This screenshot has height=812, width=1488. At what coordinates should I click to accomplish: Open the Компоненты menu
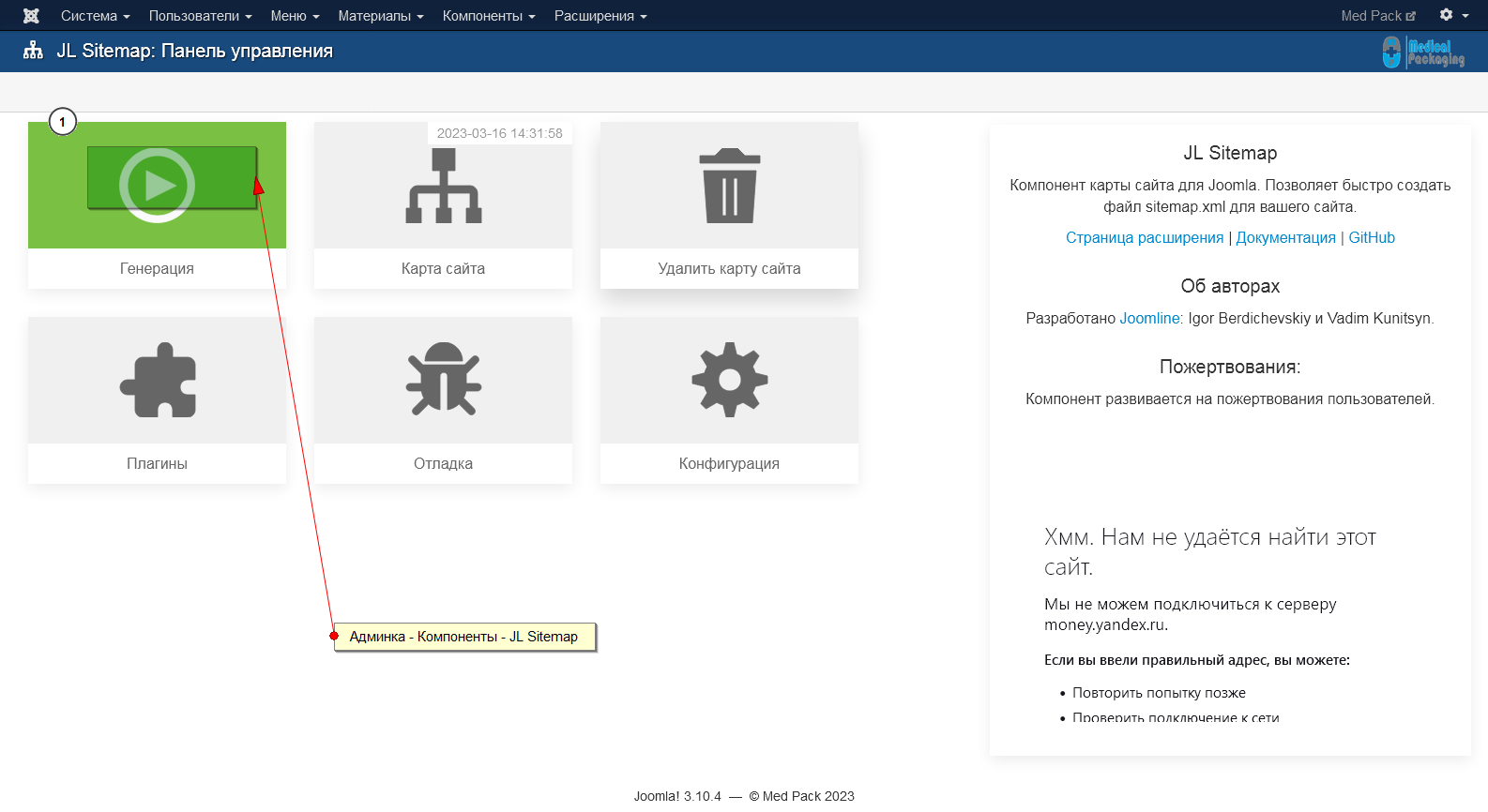pyautogui.click(x=488, y=16)
